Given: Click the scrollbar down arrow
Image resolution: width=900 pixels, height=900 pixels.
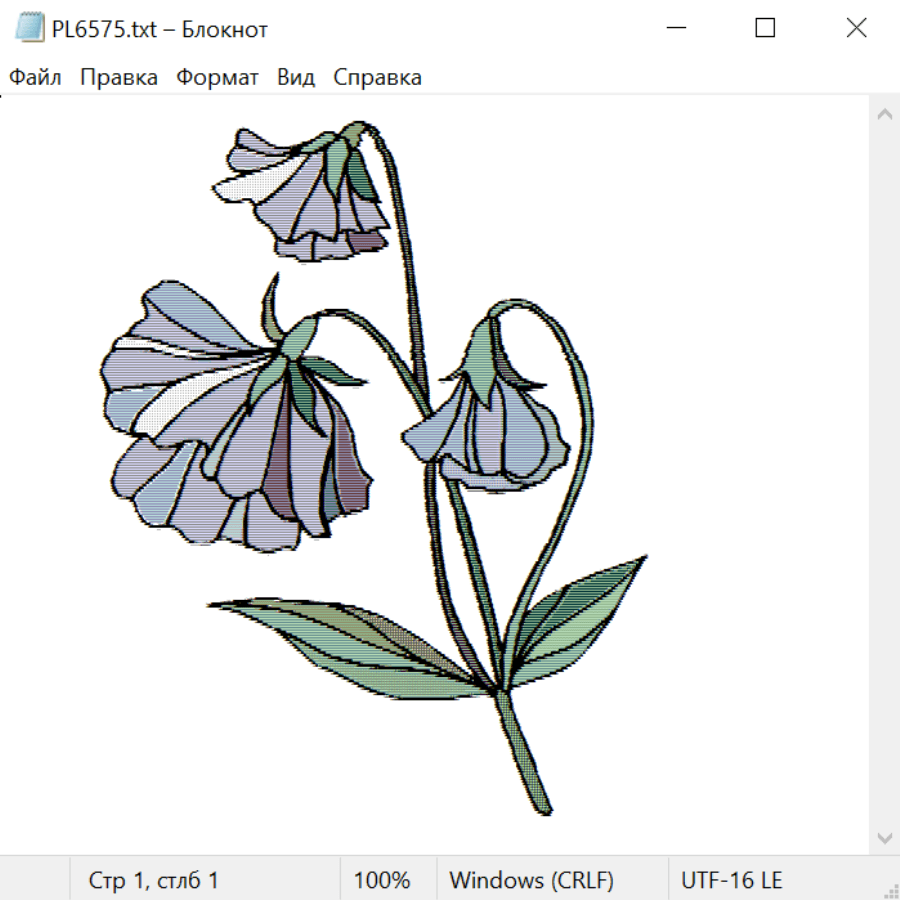Looking at the screenshot, I should click(x=884, y=837).
